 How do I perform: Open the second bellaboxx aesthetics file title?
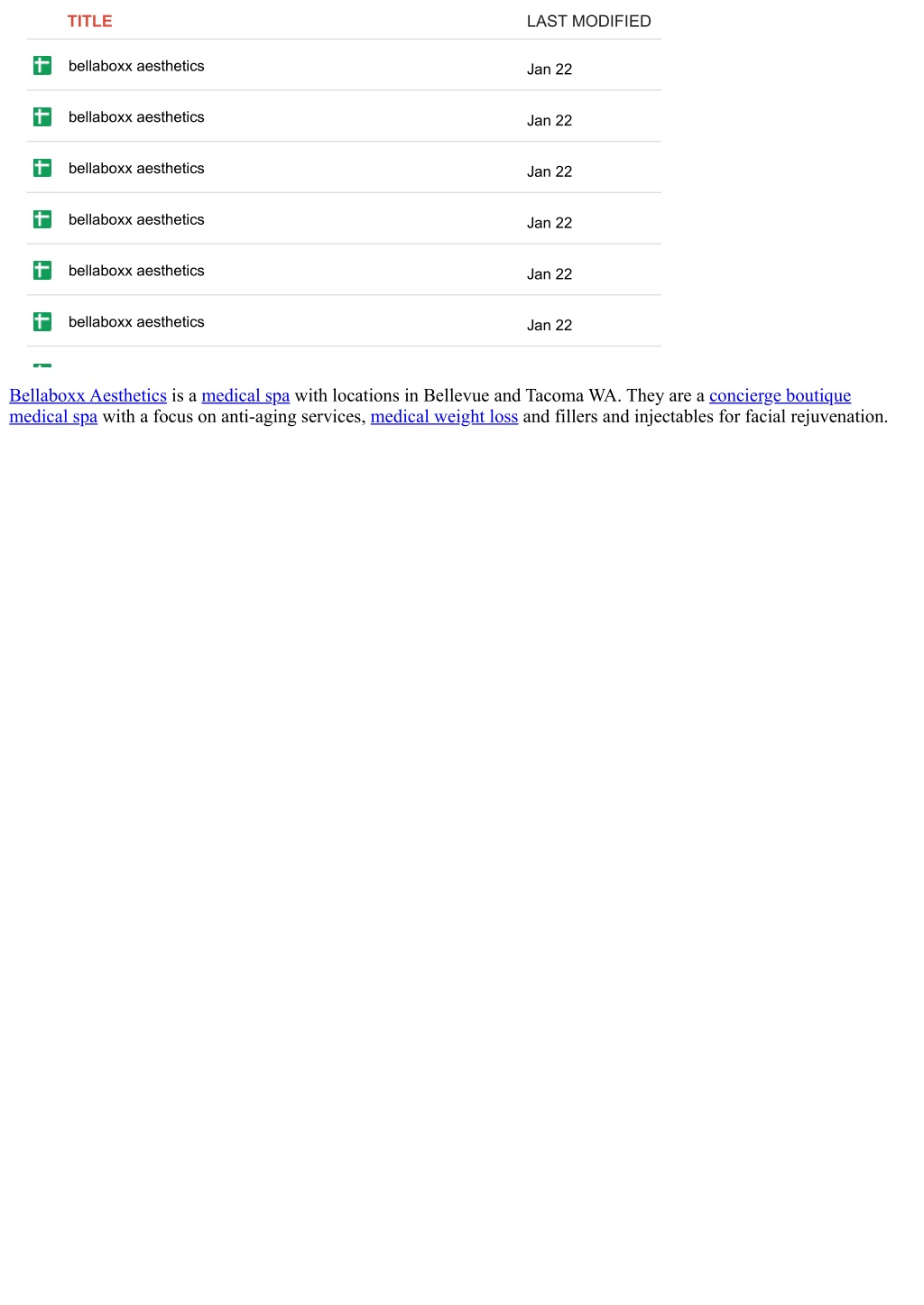[136, 117]
